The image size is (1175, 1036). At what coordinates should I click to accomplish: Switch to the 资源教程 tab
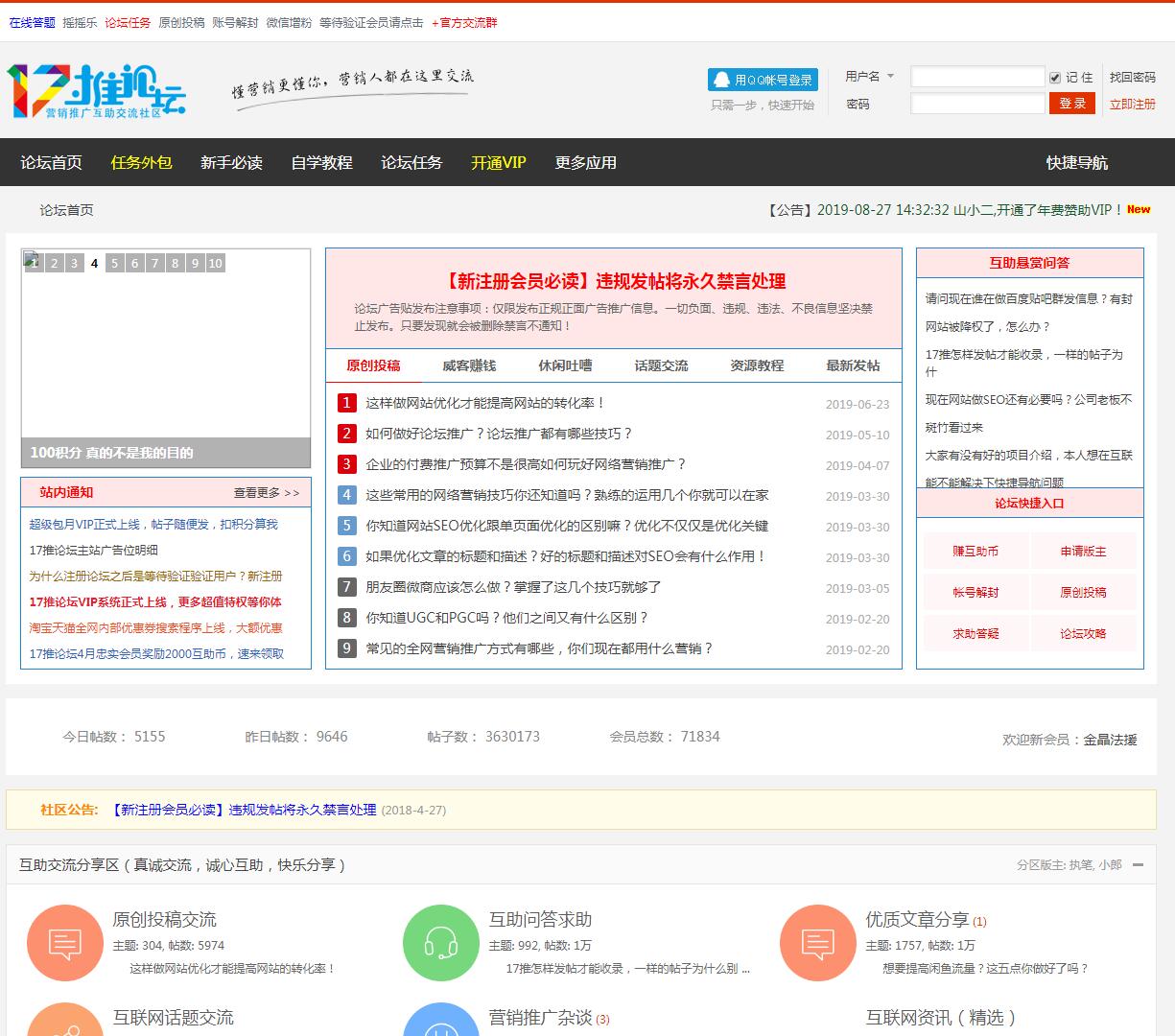point(757,365)
